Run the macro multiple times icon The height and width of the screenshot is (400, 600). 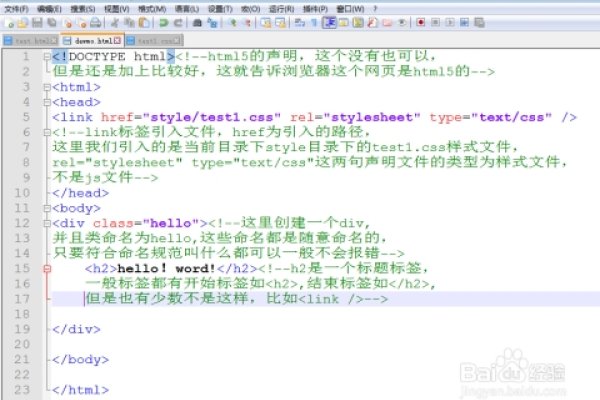click(465, 23)
